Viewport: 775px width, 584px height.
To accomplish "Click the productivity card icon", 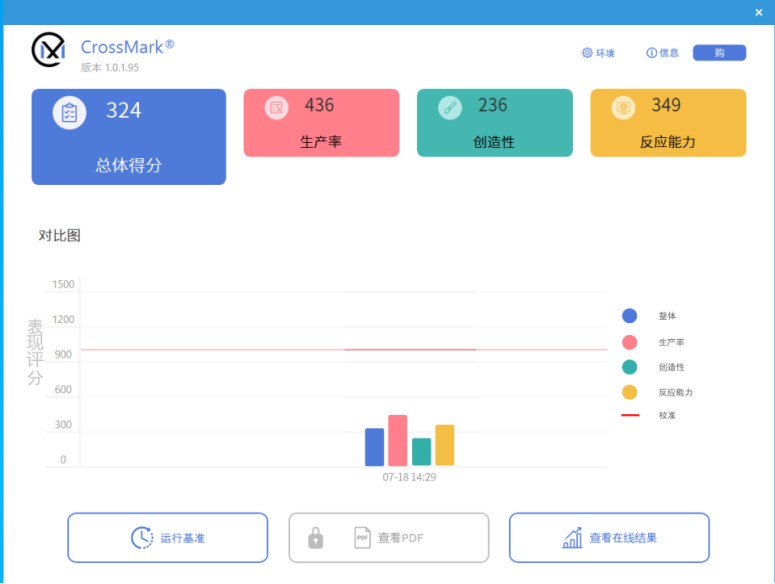I will coord(276,108).
